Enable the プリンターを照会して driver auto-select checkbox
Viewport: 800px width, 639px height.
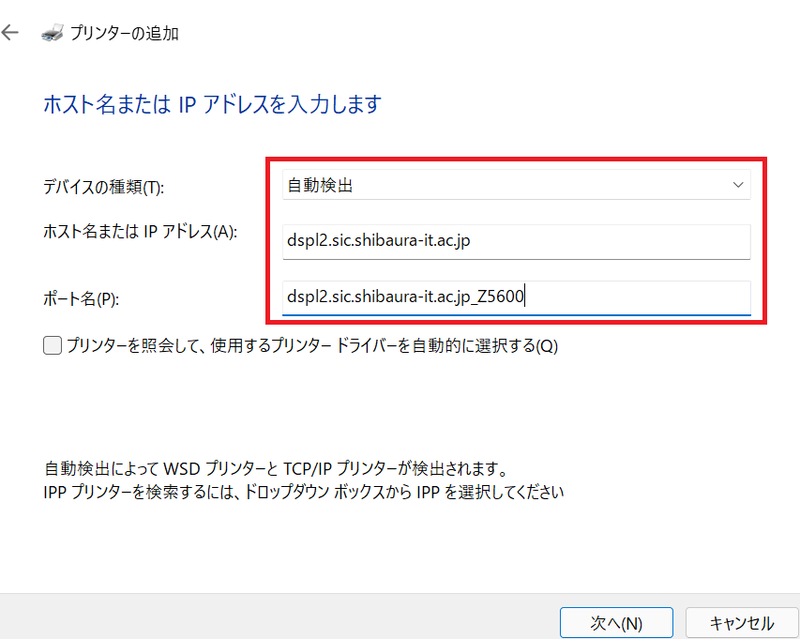pos(53,346)
